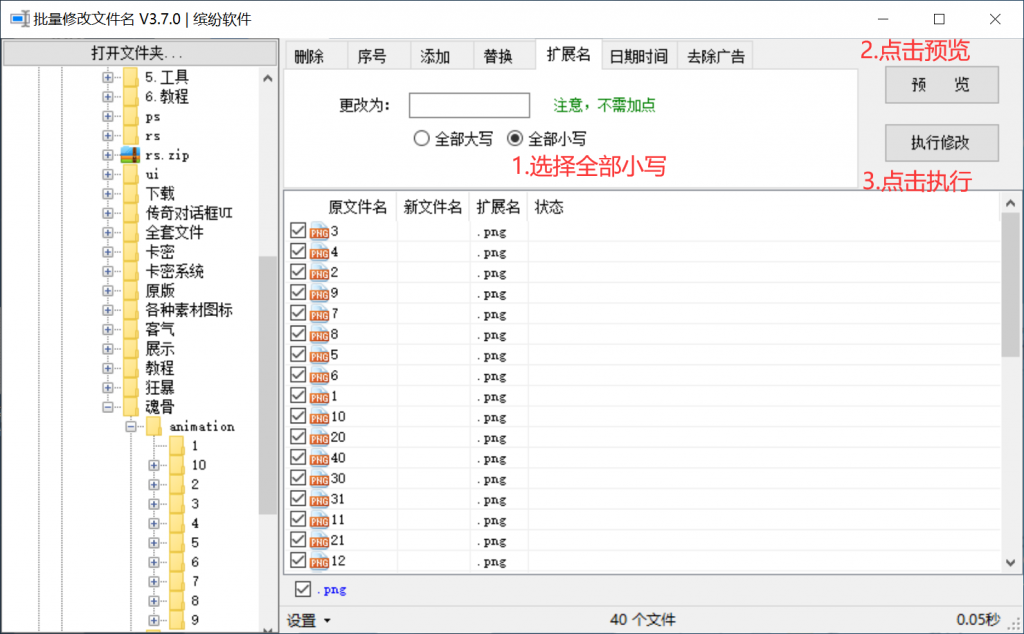This screenshot has height=634, width=1024.
Task: Click the PNG file icon for file 6
Action: pos(319,375)
